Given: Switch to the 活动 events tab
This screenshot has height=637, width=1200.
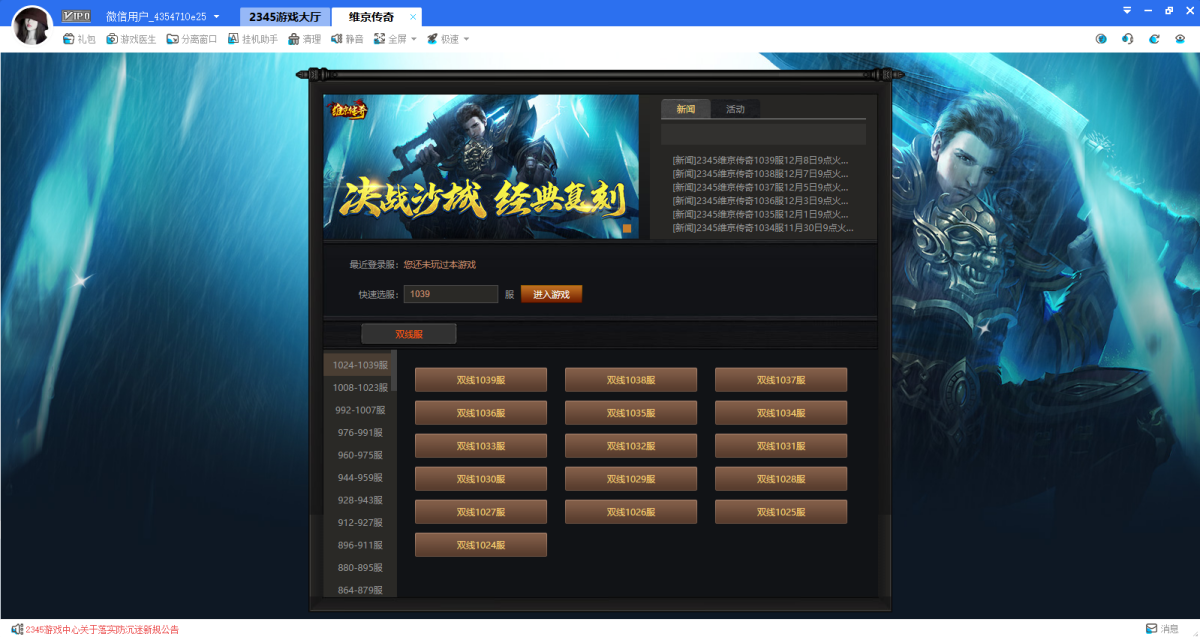Looking at the screenshot, I should click(x=735, y=109).
